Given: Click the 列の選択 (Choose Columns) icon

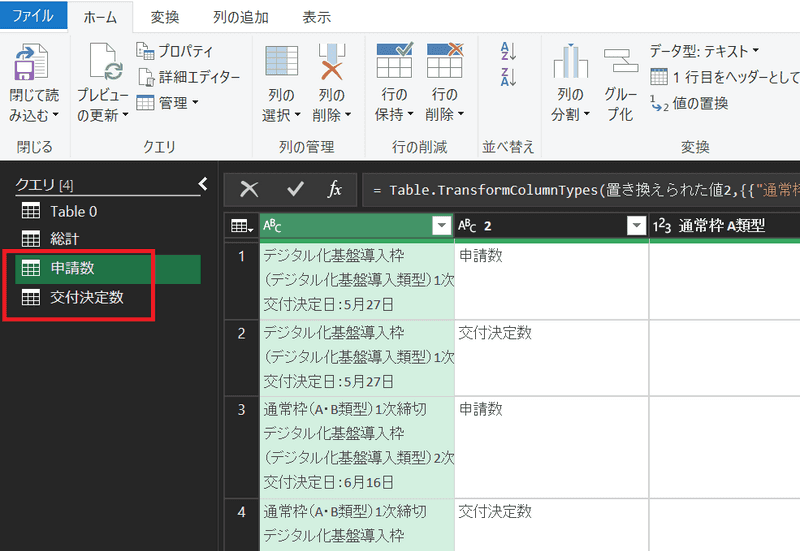Looking at the screenshot, I should [x=282, y=63].
